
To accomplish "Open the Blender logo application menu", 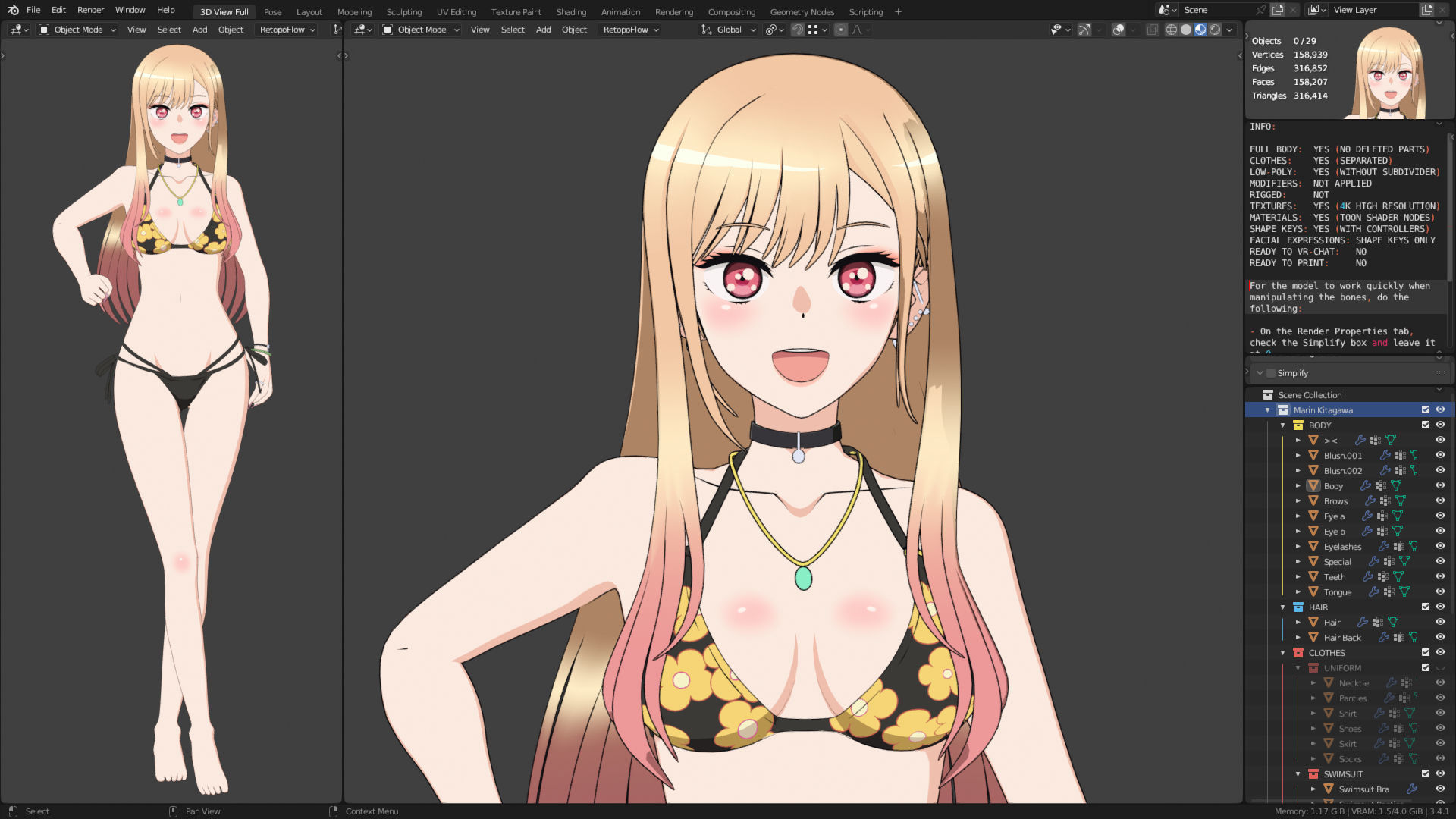I will click(13, 10).
